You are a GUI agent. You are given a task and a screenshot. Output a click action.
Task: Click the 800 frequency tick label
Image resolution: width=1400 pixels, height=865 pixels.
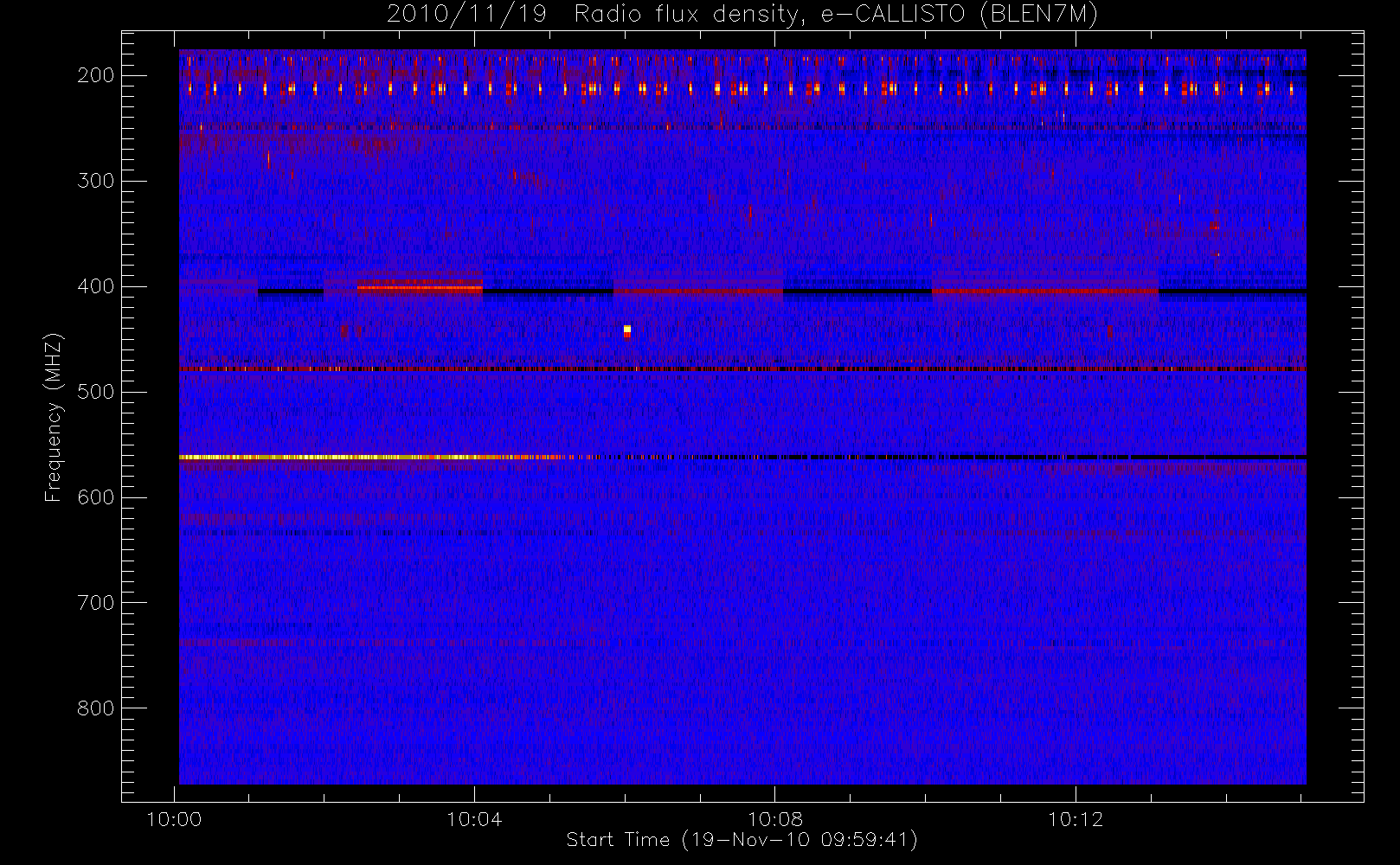point(96,708)
